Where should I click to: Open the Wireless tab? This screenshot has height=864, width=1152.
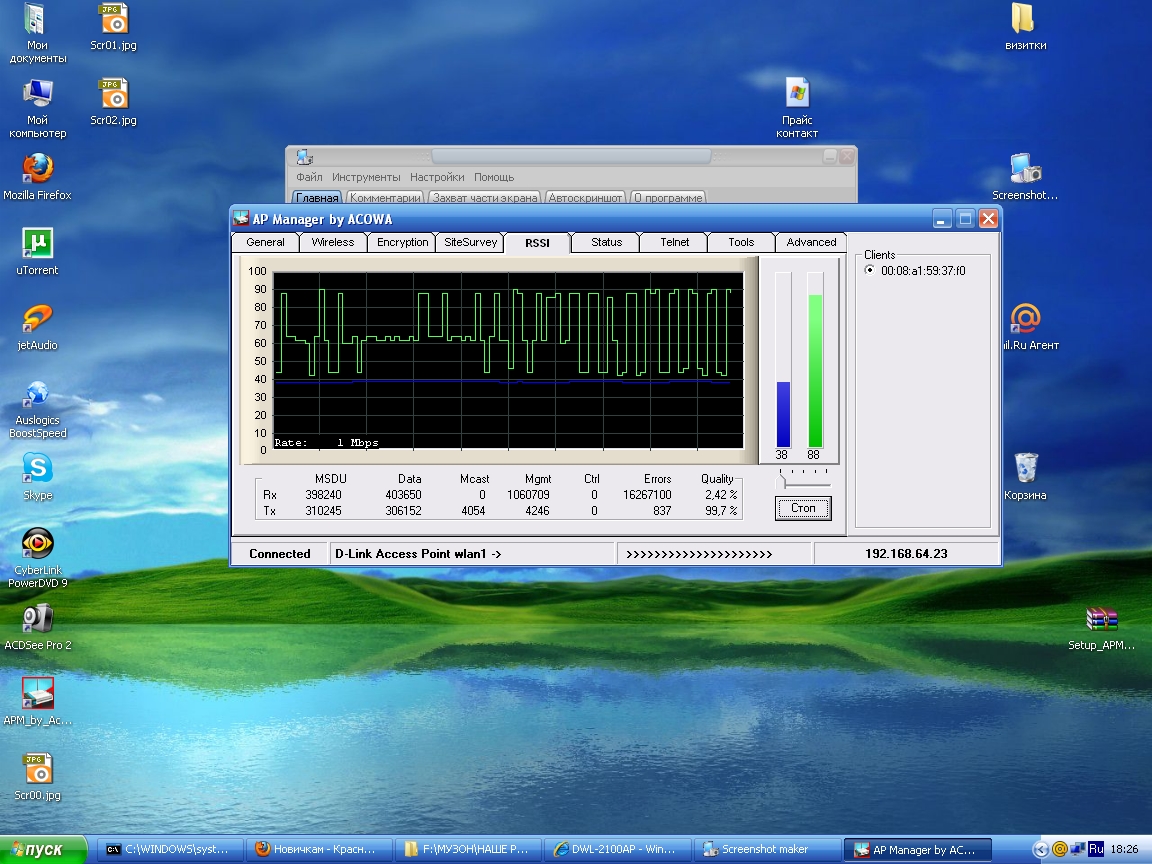[x=332, y=242]
